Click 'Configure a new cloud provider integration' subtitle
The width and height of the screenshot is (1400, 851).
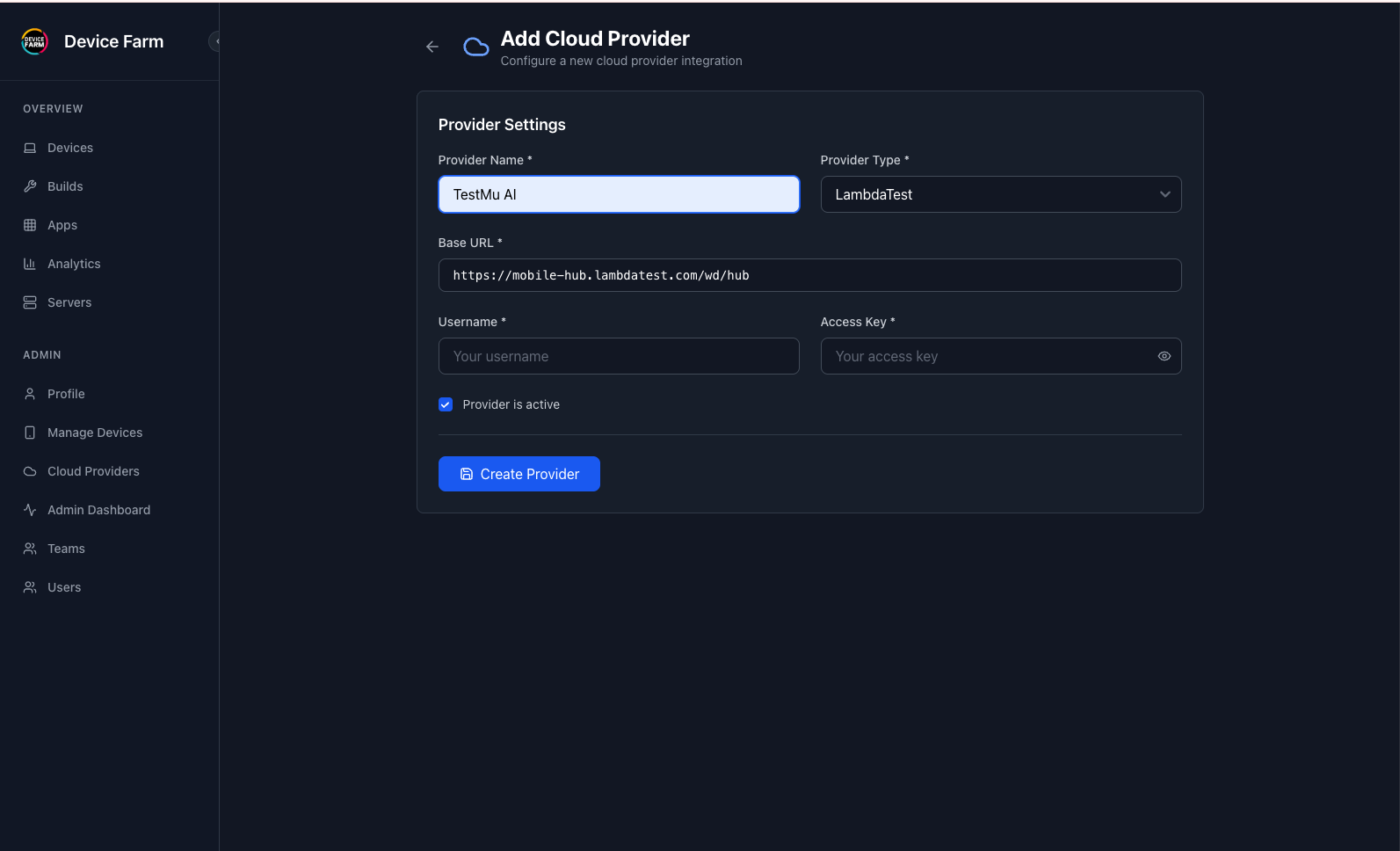pos(621,61)
